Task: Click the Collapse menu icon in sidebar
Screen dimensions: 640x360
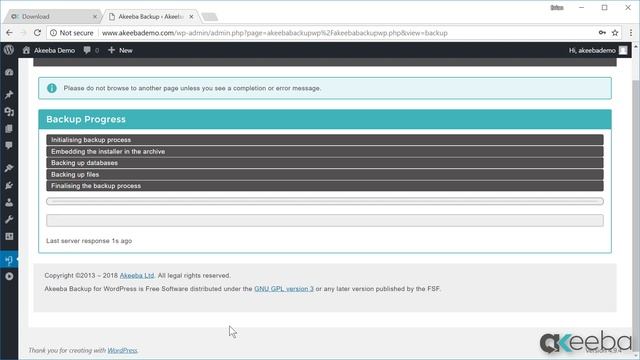Action: pos(9,277)
